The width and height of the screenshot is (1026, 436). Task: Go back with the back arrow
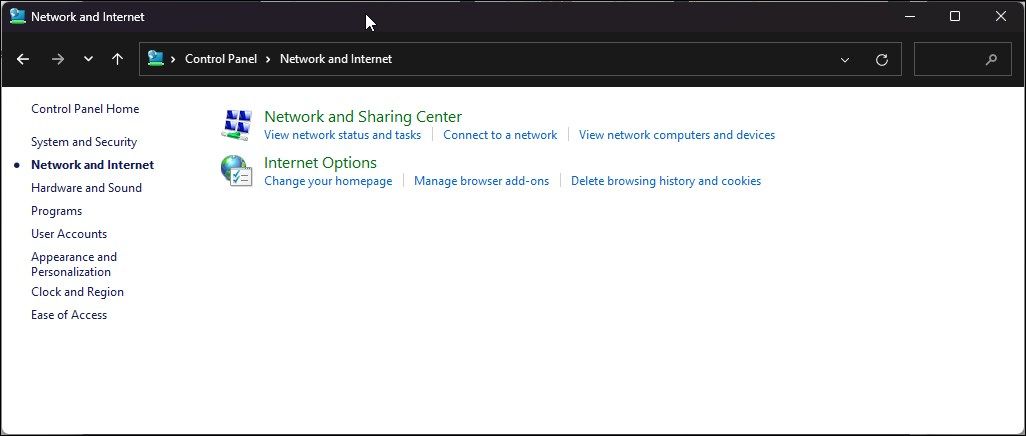tap(23, 59)
